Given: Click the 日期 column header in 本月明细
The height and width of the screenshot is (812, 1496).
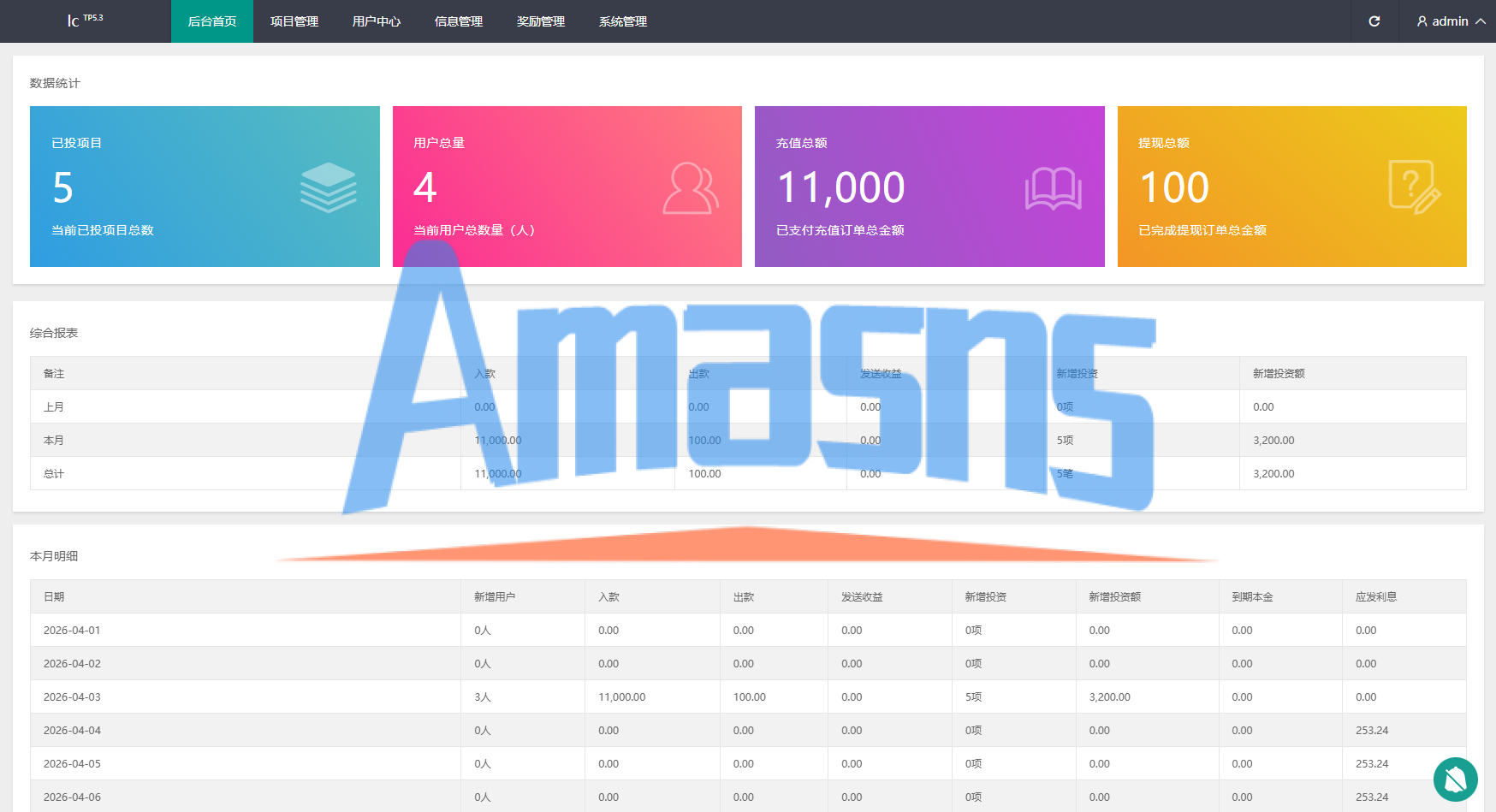Looking at the screenshot, I should 54,597.
